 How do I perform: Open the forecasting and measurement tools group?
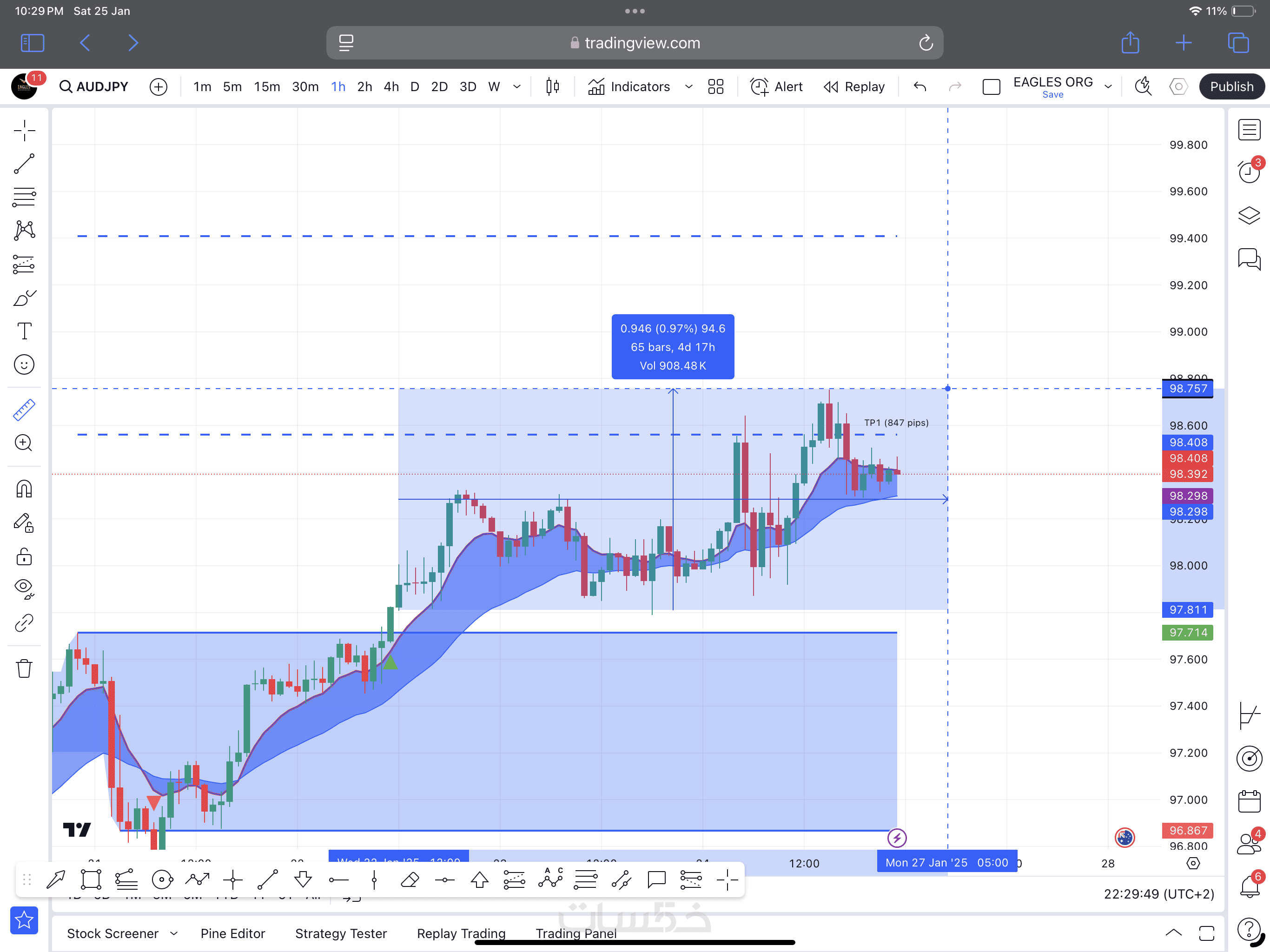[24, 264]
